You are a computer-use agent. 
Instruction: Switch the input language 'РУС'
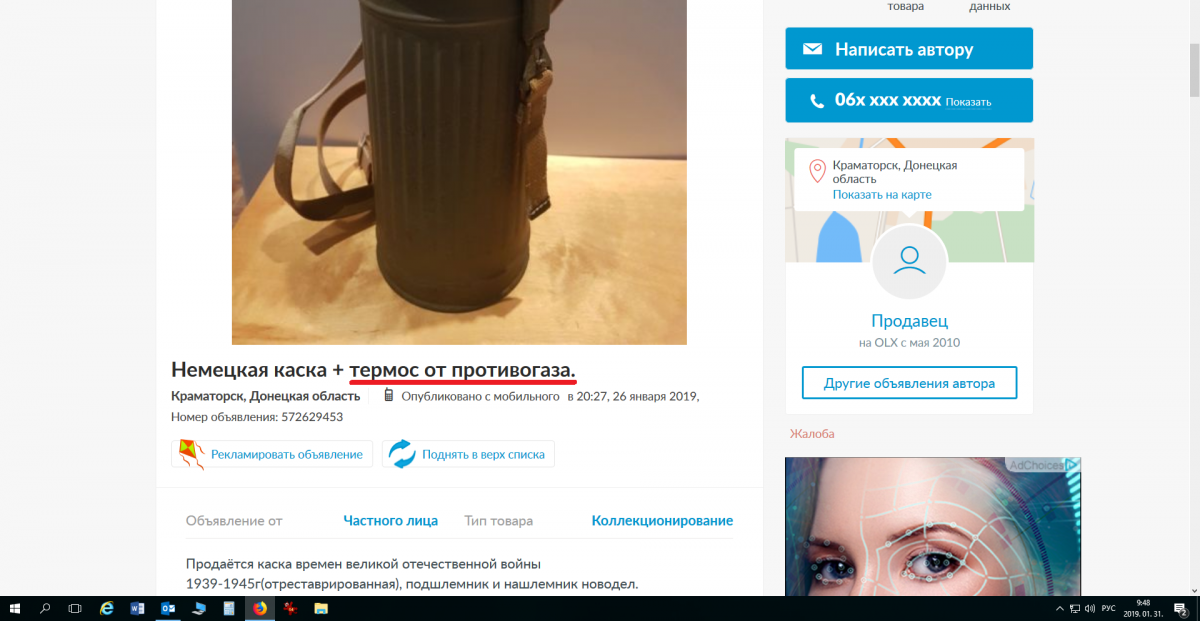tap(1109, 608)
